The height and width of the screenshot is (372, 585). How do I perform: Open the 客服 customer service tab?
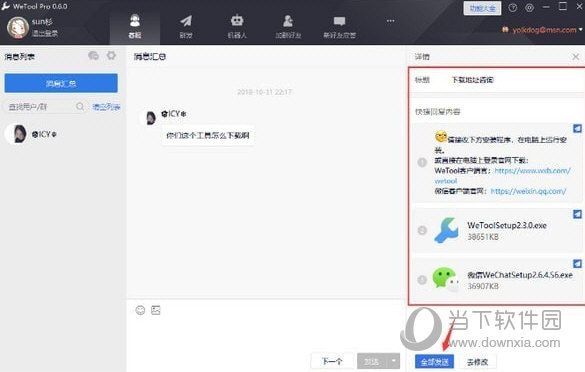click(135, 26)
